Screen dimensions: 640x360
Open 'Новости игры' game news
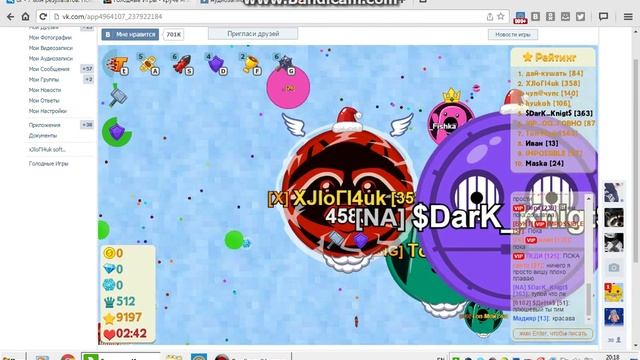(x=513, y=35)
